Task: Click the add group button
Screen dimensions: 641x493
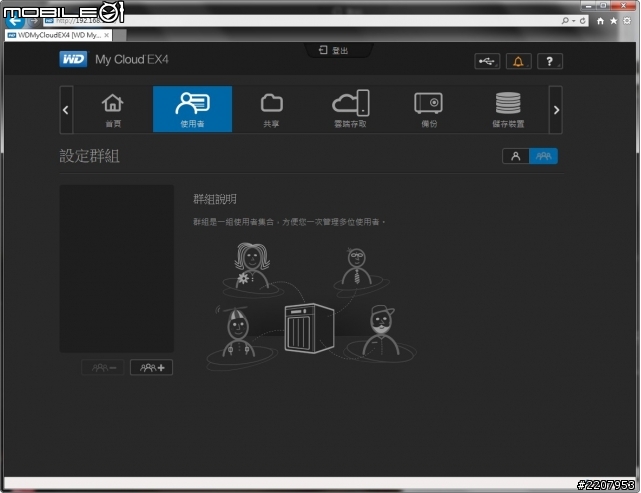Action: pyautogui.click(x=151, y=368)
